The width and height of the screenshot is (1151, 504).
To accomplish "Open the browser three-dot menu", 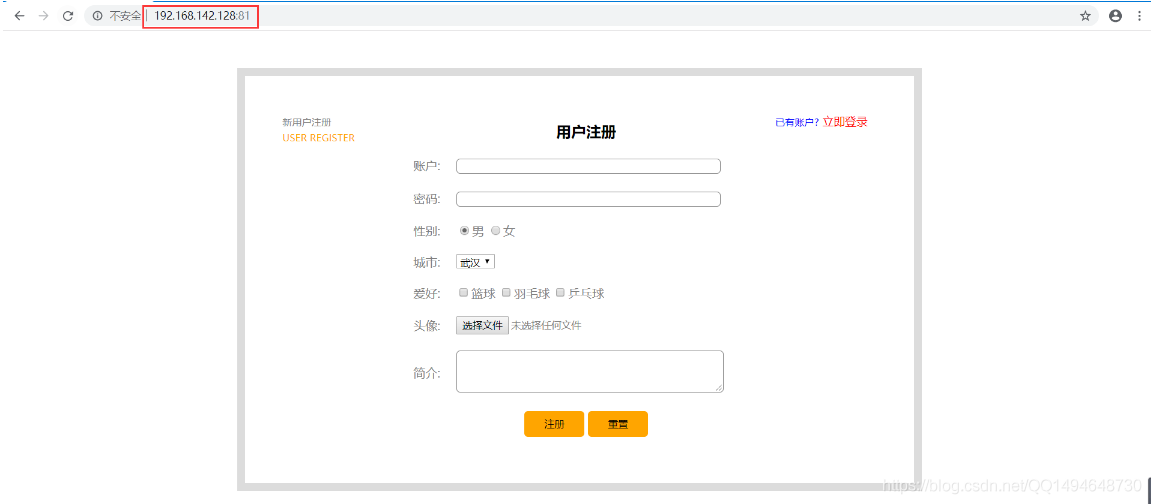I will pyautogui.click(x=1137, y=16).
